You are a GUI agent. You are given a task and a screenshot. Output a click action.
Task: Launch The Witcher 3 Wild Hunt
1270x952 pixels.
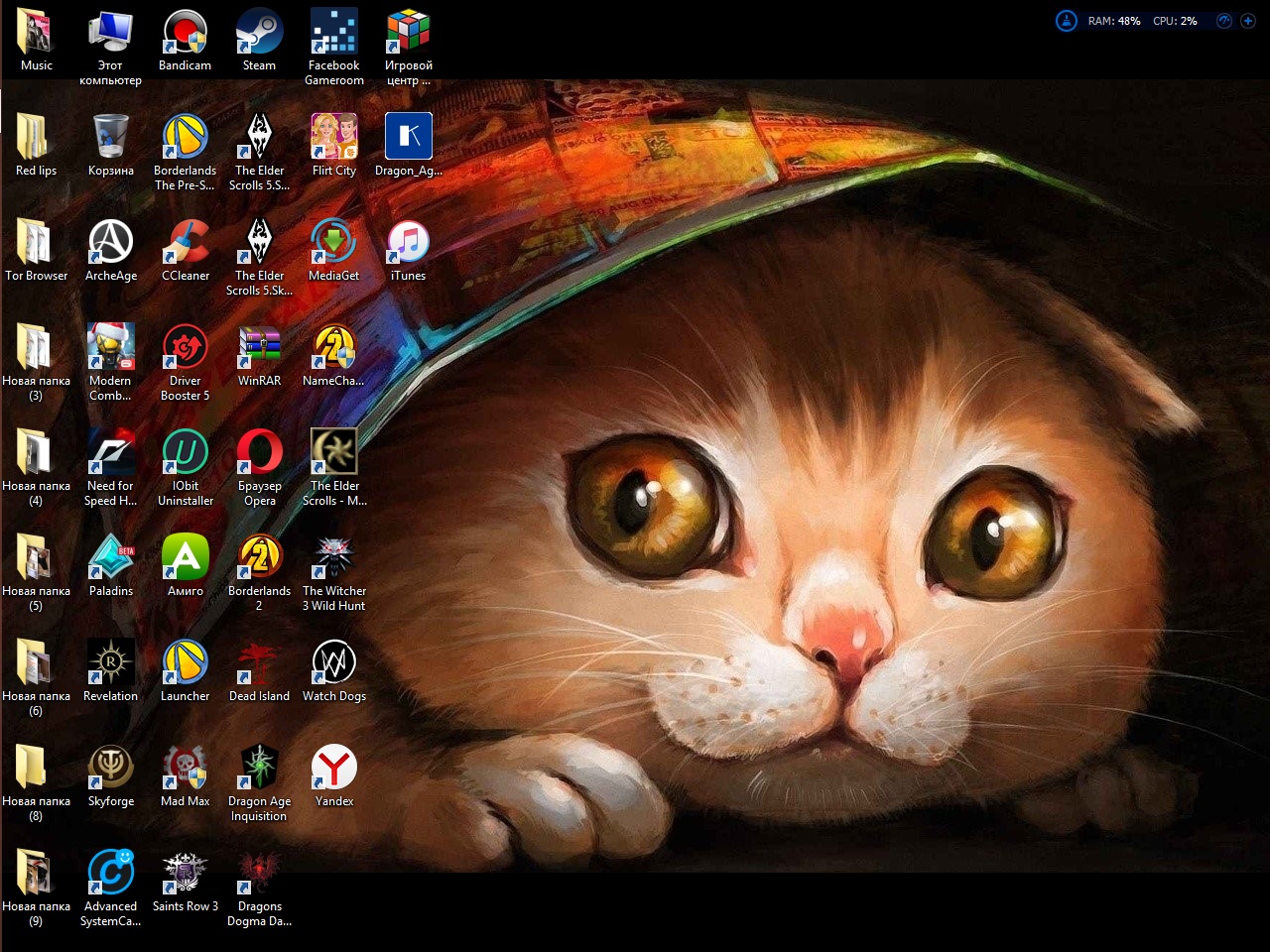pyautogui.click(x=333, y=573)
